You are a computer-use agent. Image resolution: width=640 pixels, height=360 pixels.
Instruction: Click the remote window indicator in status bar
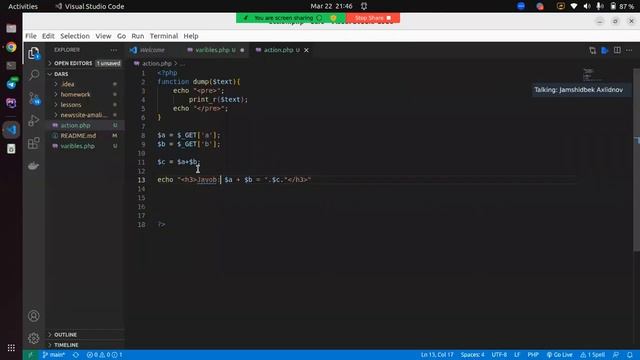[30, 355]
